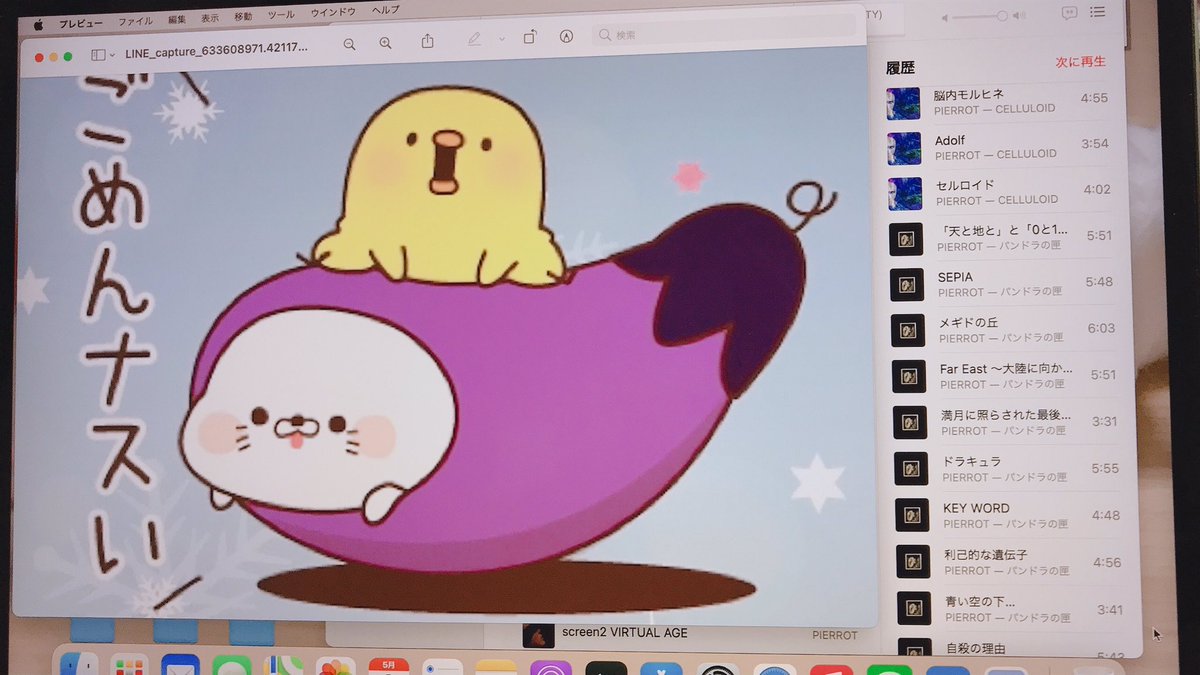Select the Adolf track row
1200x675 pixels.
point(999,147)
